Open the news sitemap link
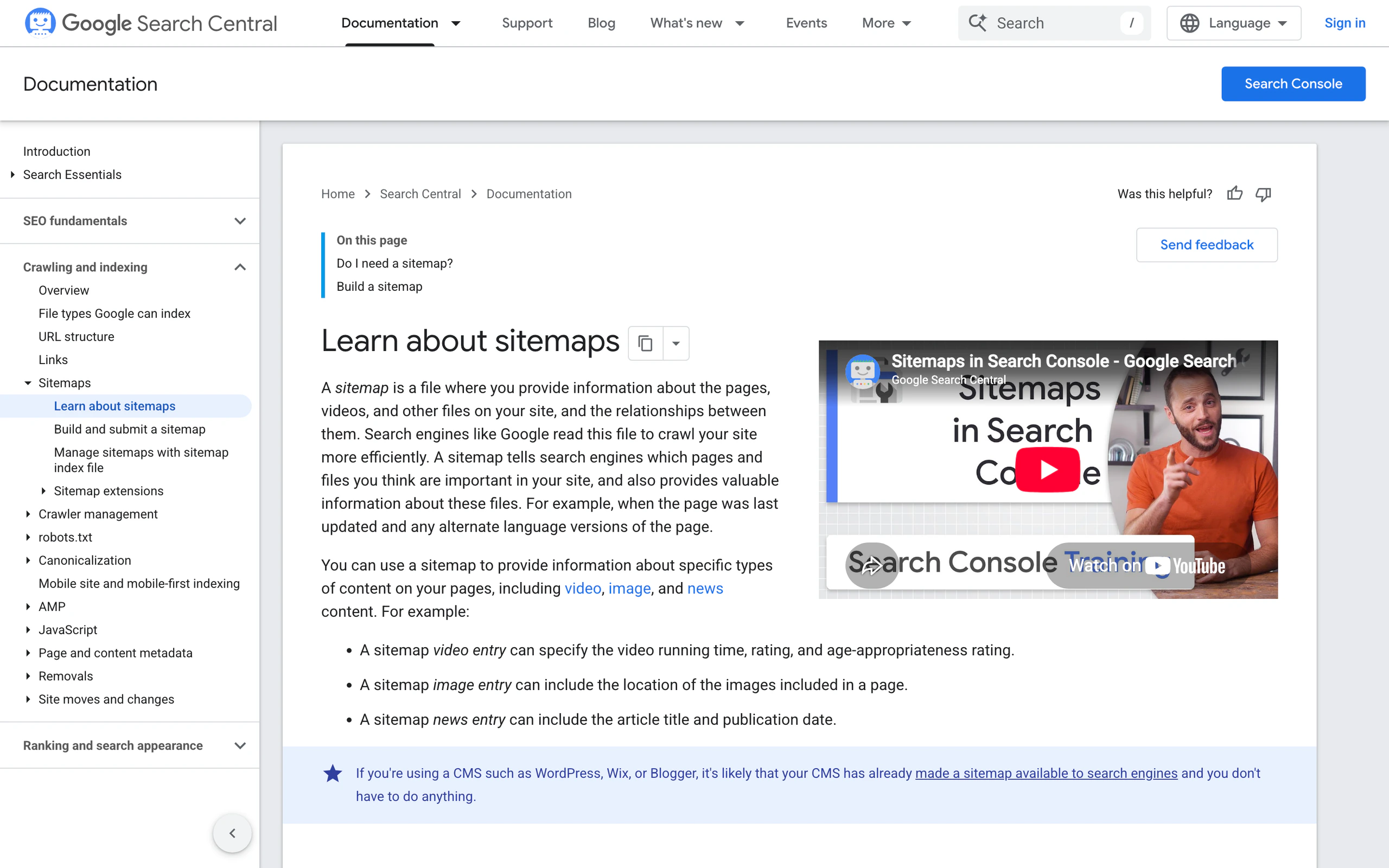The height and width of the screenshot is (868, 1389). (x=705, y=589)
